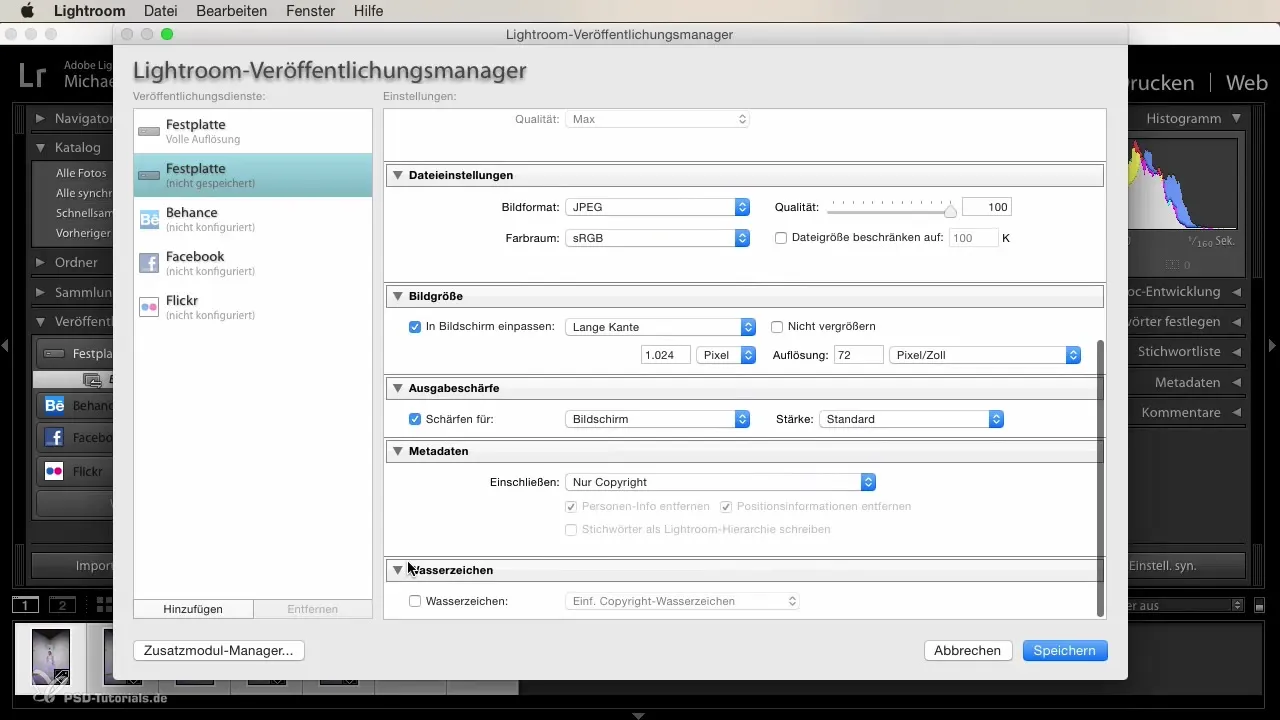Screen dimensions: 1280x720
Task: Click the Auflösung field showing 72
Action: point(858,355)
